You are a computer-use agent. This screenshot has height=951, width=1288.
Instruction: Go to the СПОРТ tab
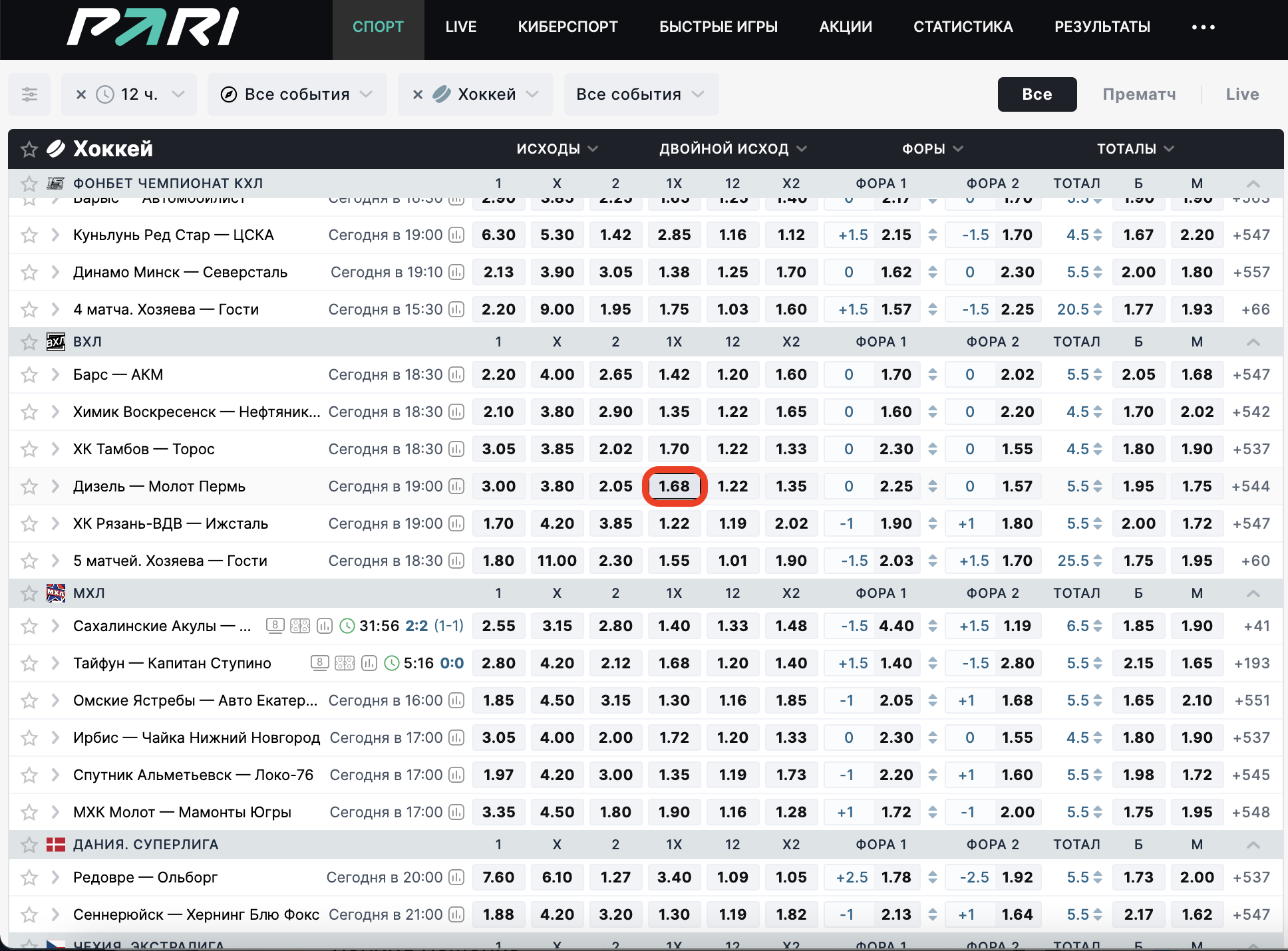tap(378, 27)
